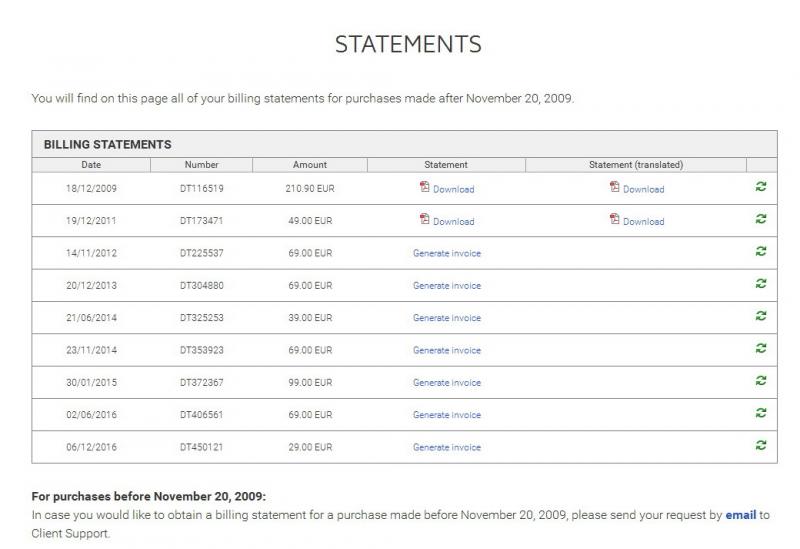
Task: Select the date 18/12/2009
Action: coord(91,188)
